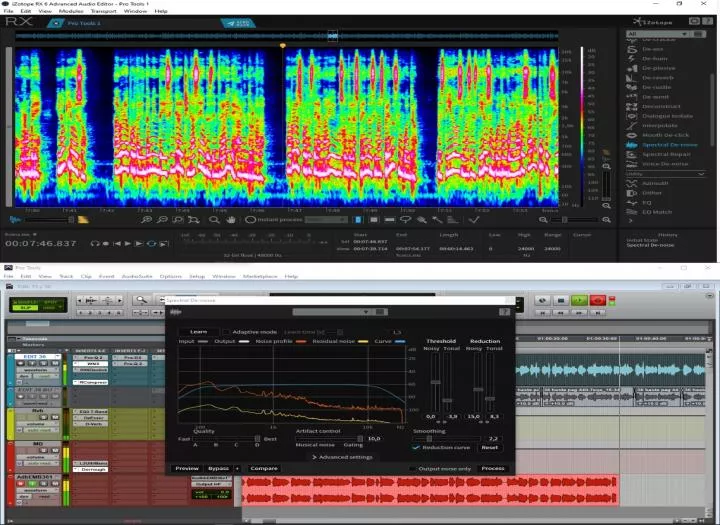Open the Pro Tools AudioSuite menu
720x525 pixels.
[x=137, y=276]
